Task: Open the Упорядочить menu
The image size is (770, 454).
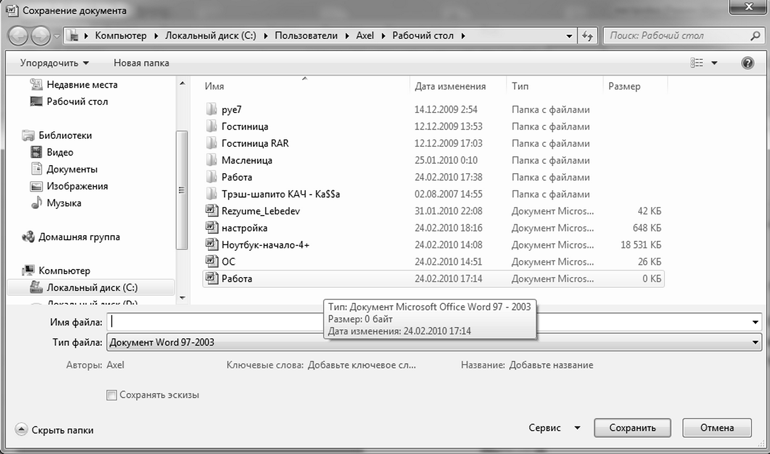Action: click(61, 63)
